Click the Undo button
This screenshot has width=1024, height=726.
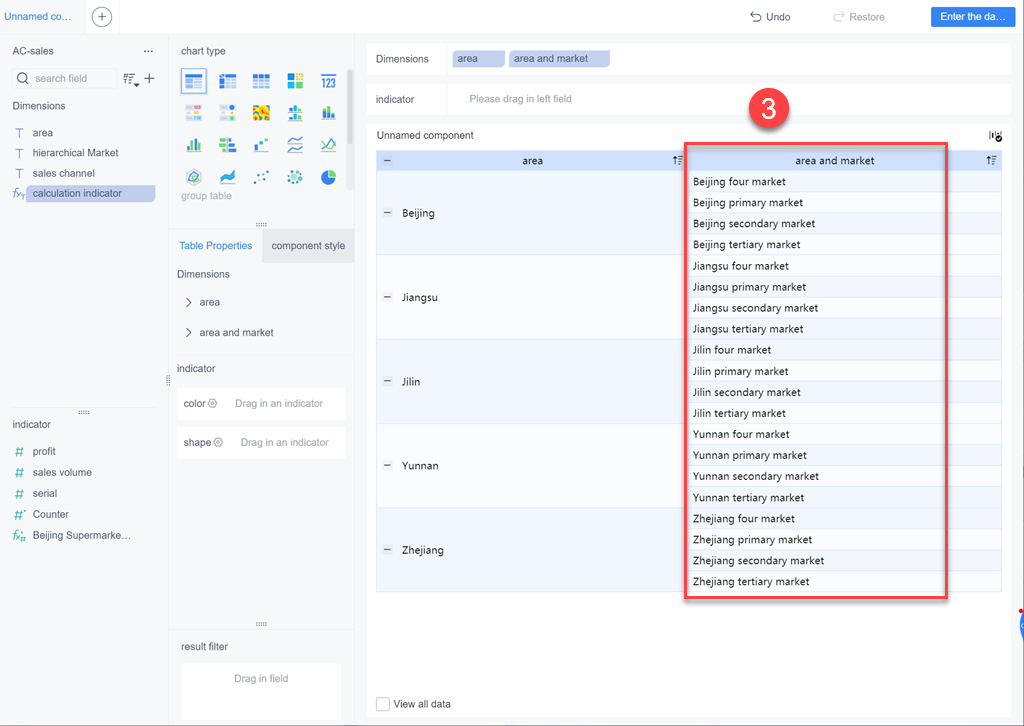pos(770,17)
